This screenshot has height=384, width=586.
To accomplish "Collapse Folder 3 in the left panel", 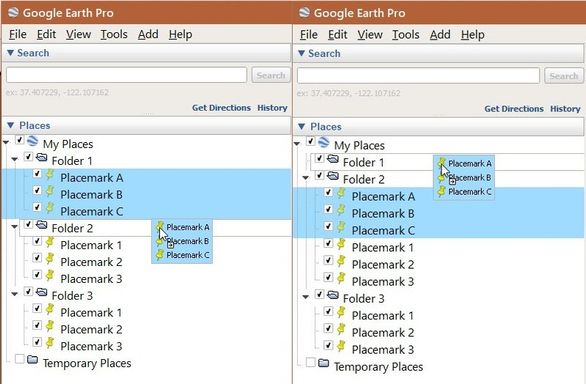I will (14, 294).
